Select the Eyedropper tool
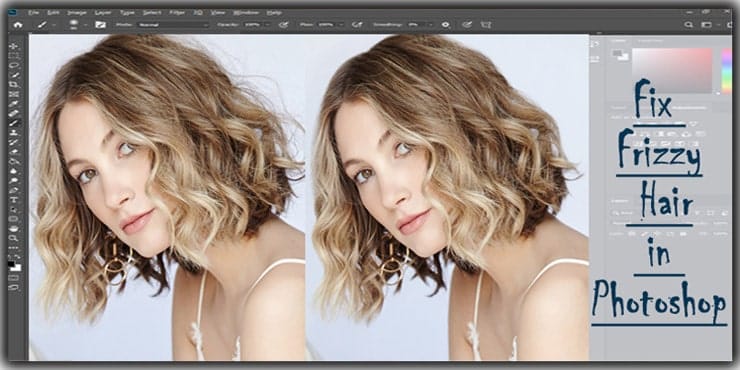Image resolution: width=740 pixels, height=370 pixels. (13, 103)
